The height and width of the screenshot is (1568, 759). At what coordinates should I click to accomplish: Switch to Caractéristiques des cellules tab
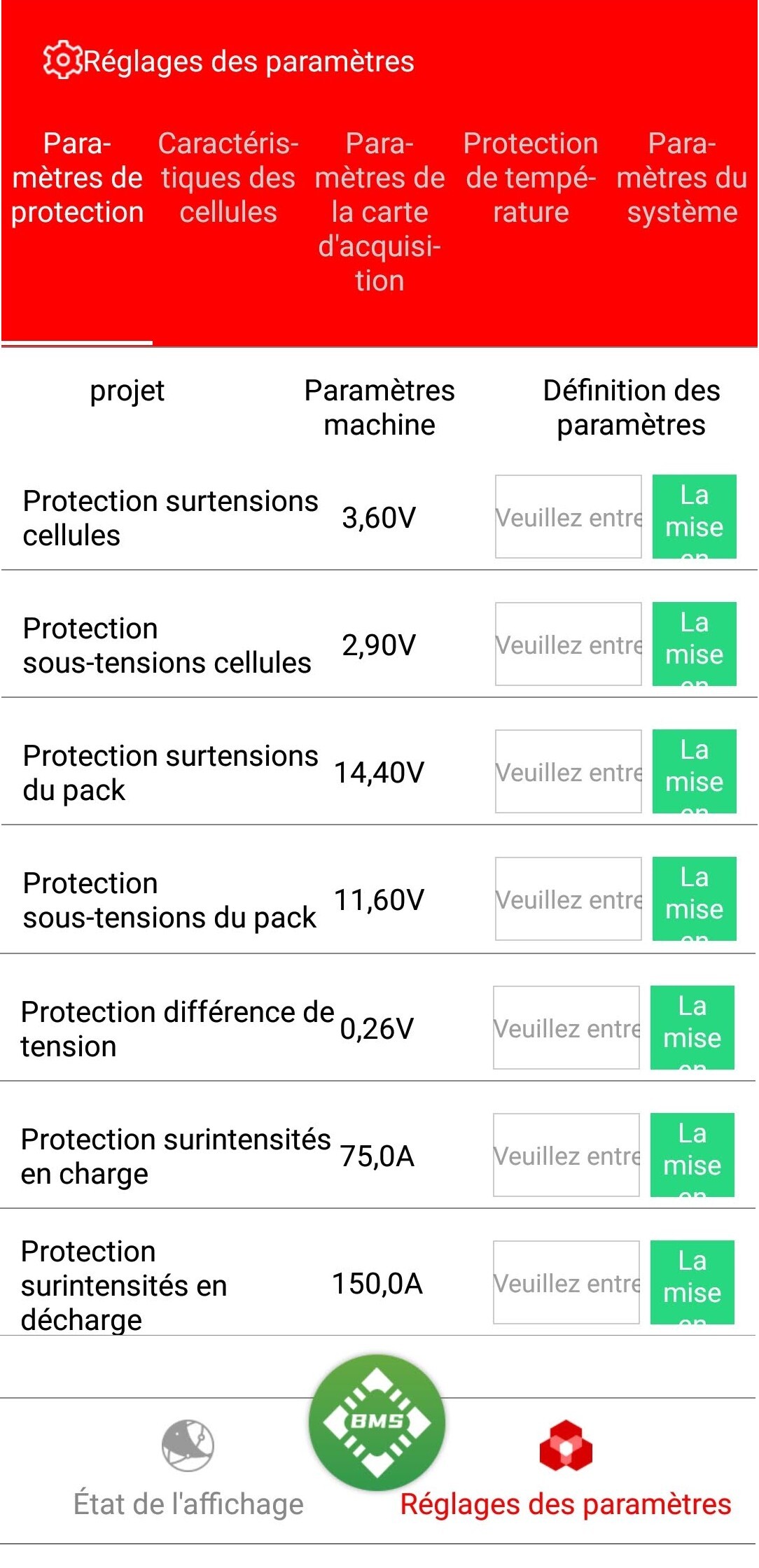click(228, 178)
